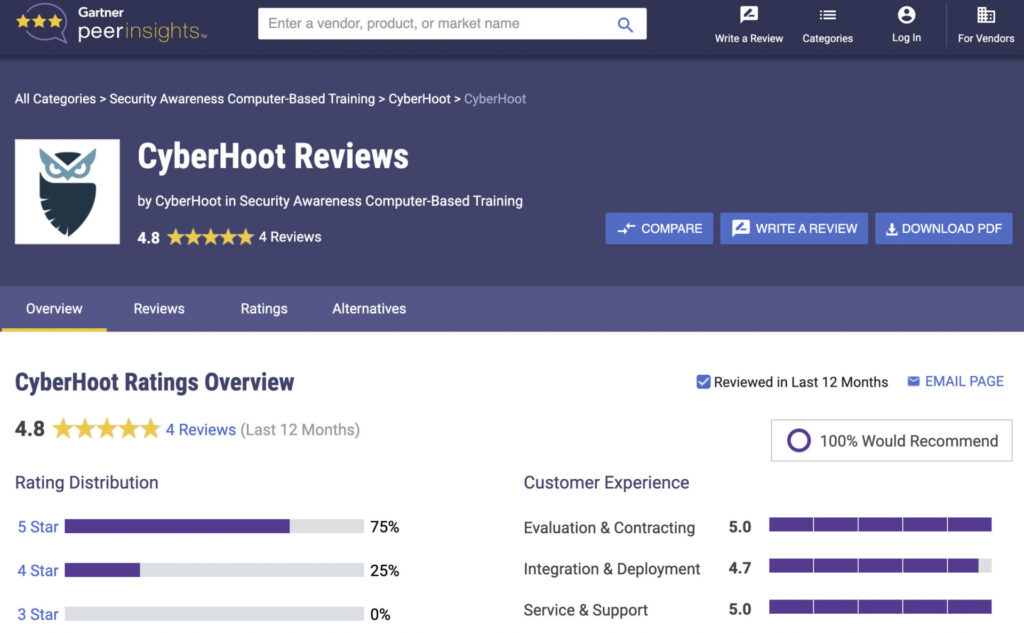Click the 3 Star 0% distribution bar
This screenshot has height=633, width=1024.
(214, 614)
